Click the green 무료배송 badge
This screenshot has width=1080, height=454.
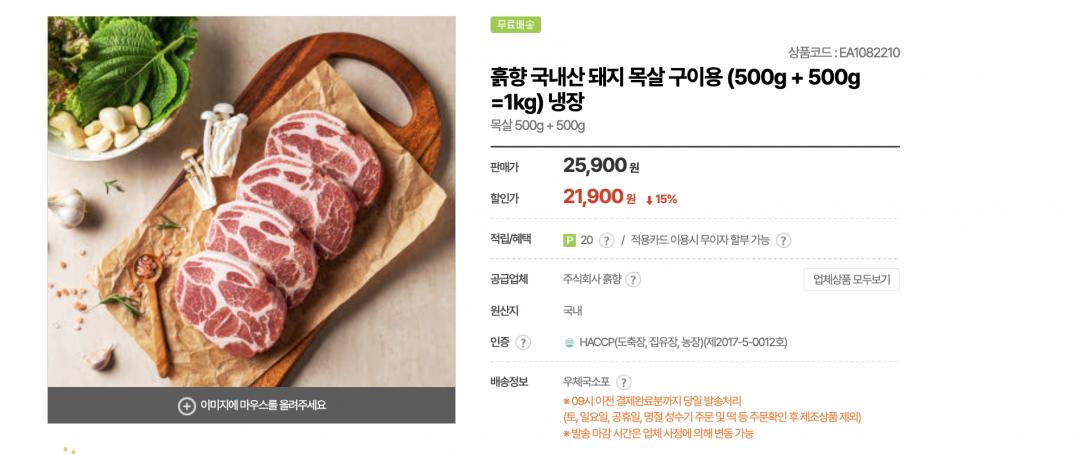point(515,25)
